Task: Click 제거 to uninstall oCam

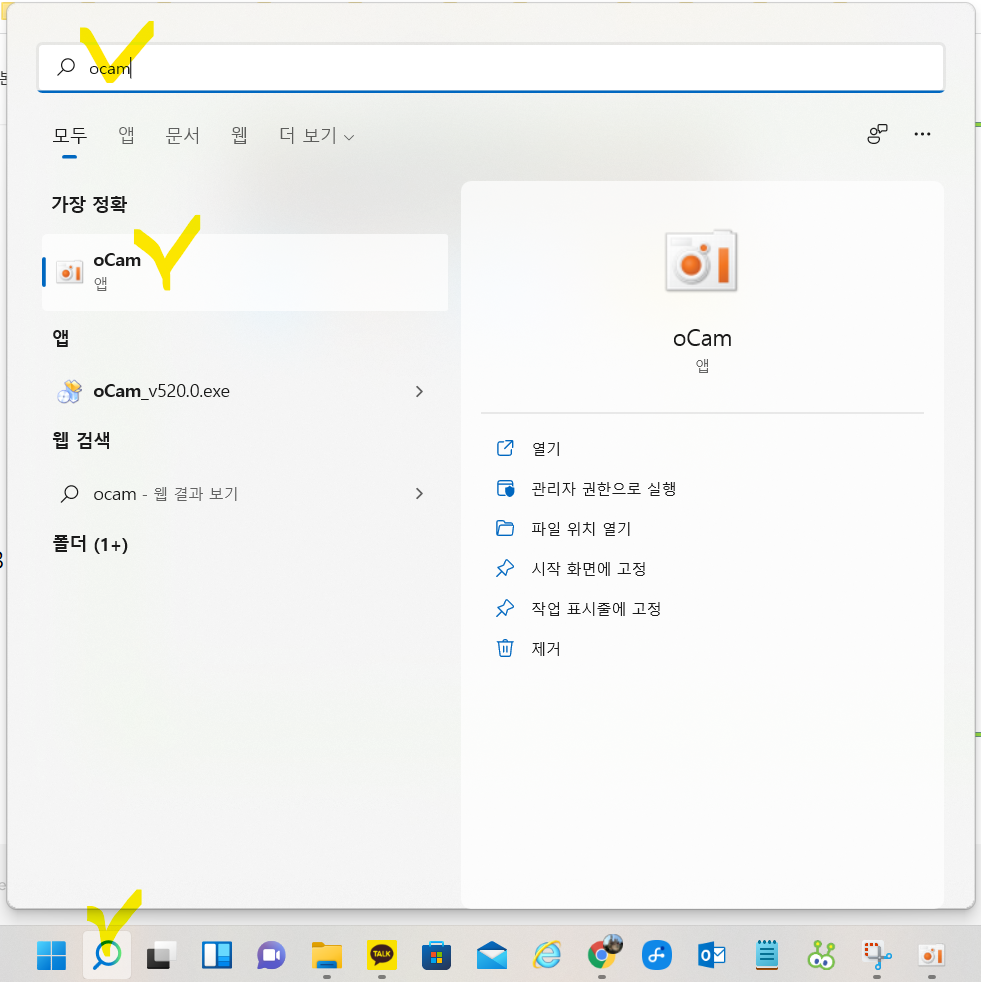Action: point(546,649)
